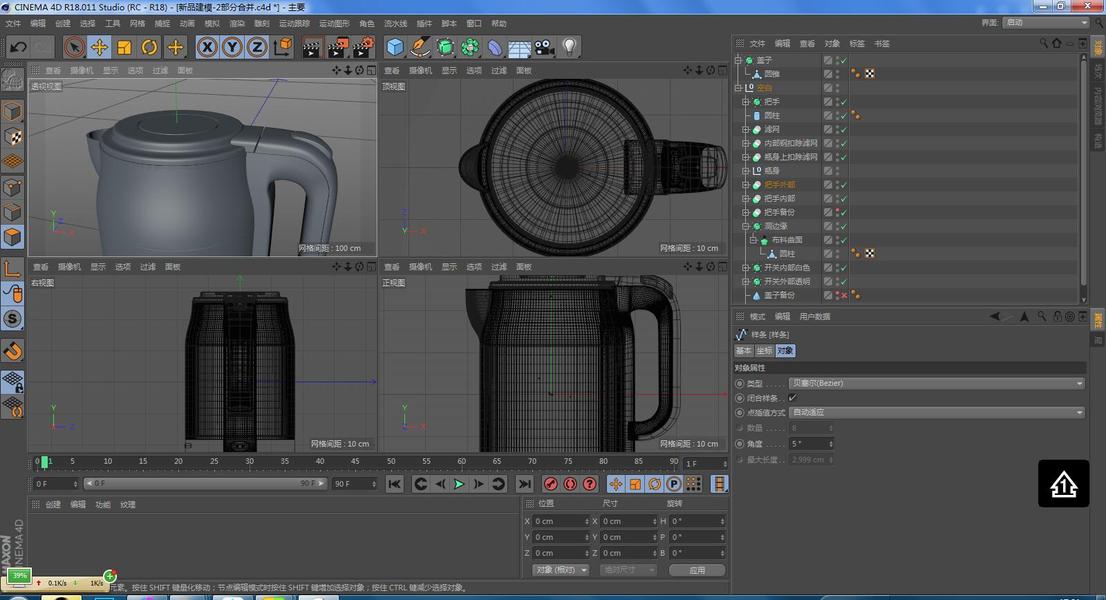Open the 类型 Bezier dropdown
The width and height of the screenshot is (1106, 600).
(936, 383)
